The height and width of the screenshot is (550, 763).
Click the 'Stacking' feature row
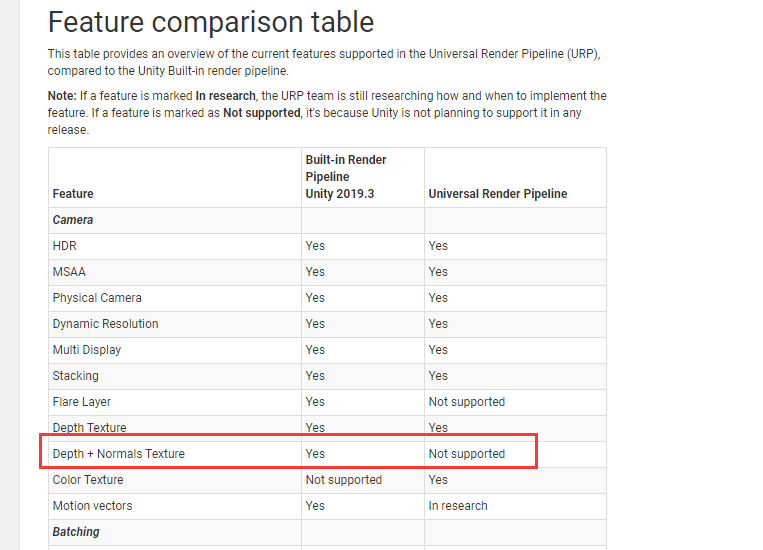tap(327, 376)
